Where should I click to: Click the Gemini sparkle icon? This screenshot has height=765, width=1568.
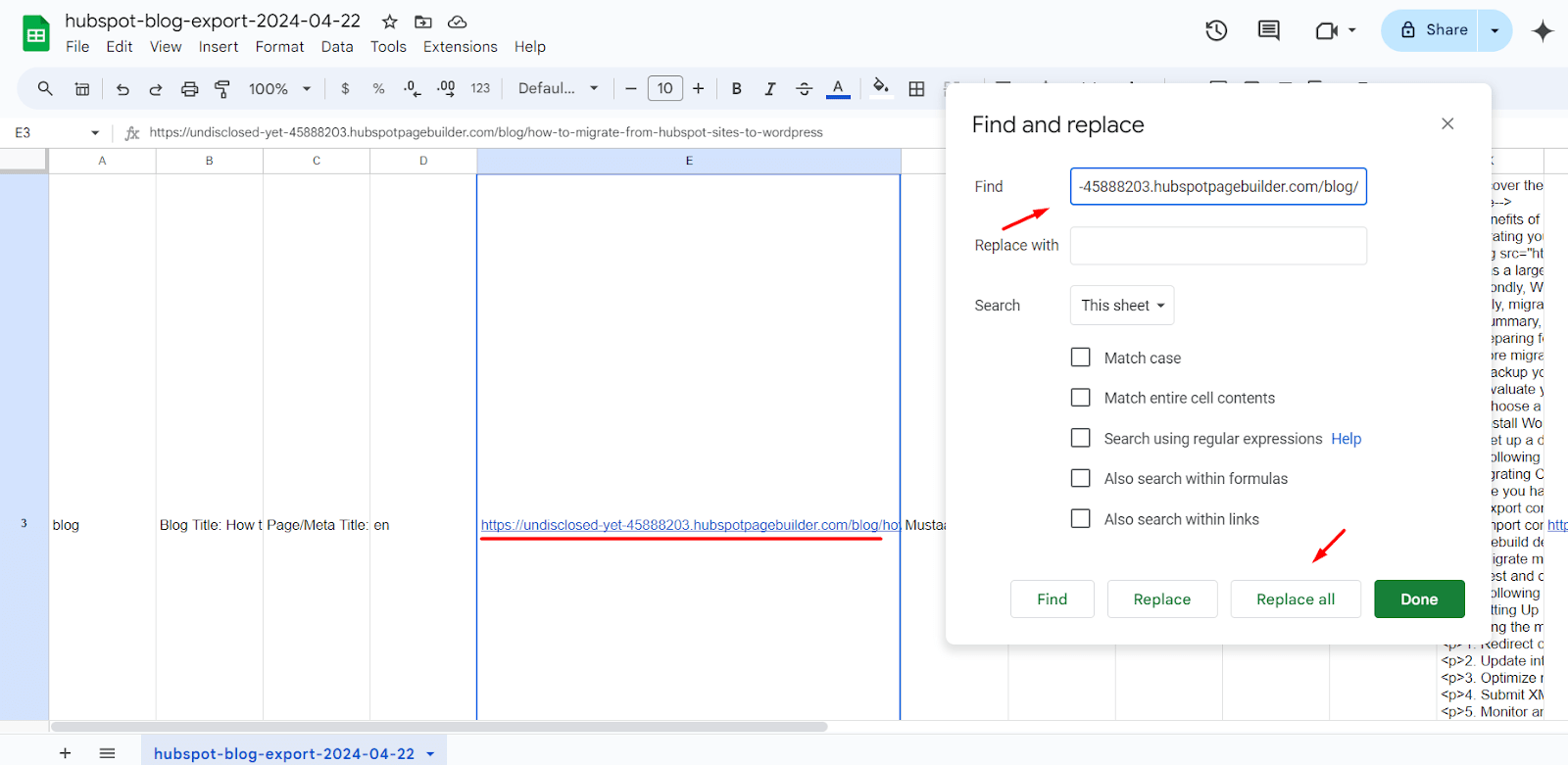(x=1543, y=30)
